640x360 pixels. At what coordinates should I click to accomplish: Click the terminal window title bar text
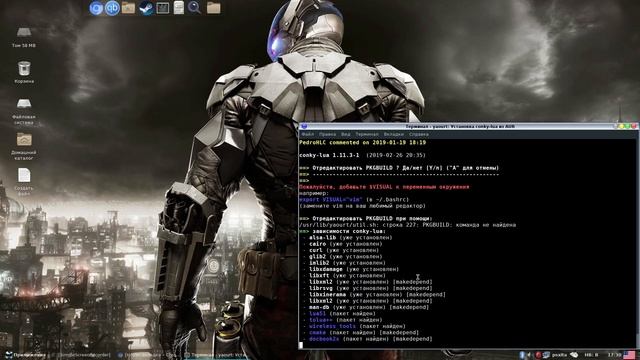pyautogui.click(x=460, y=127)
